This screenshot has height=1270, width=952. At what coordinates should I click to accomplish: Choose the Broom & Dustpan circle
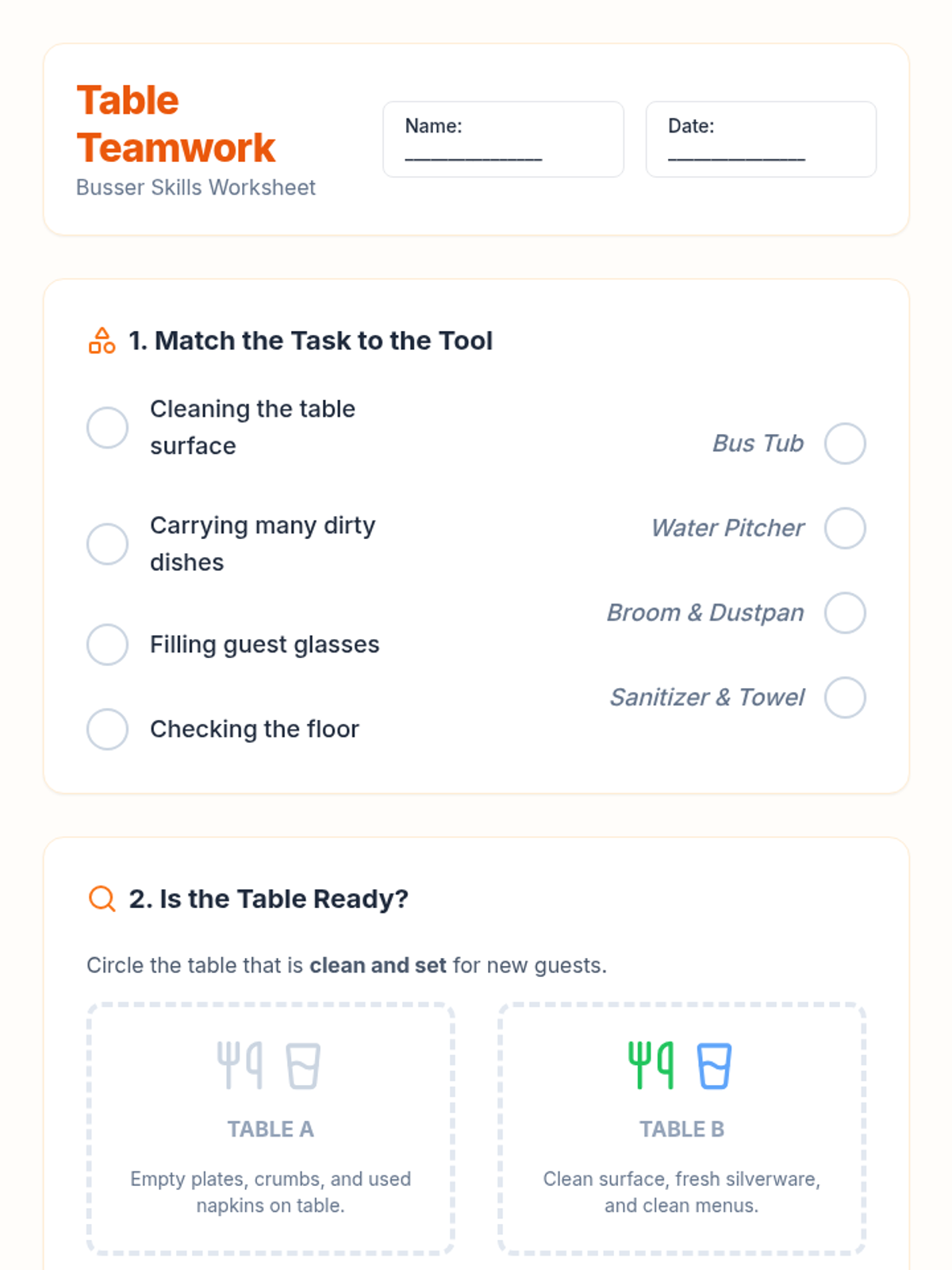click(x=845, y=613)
